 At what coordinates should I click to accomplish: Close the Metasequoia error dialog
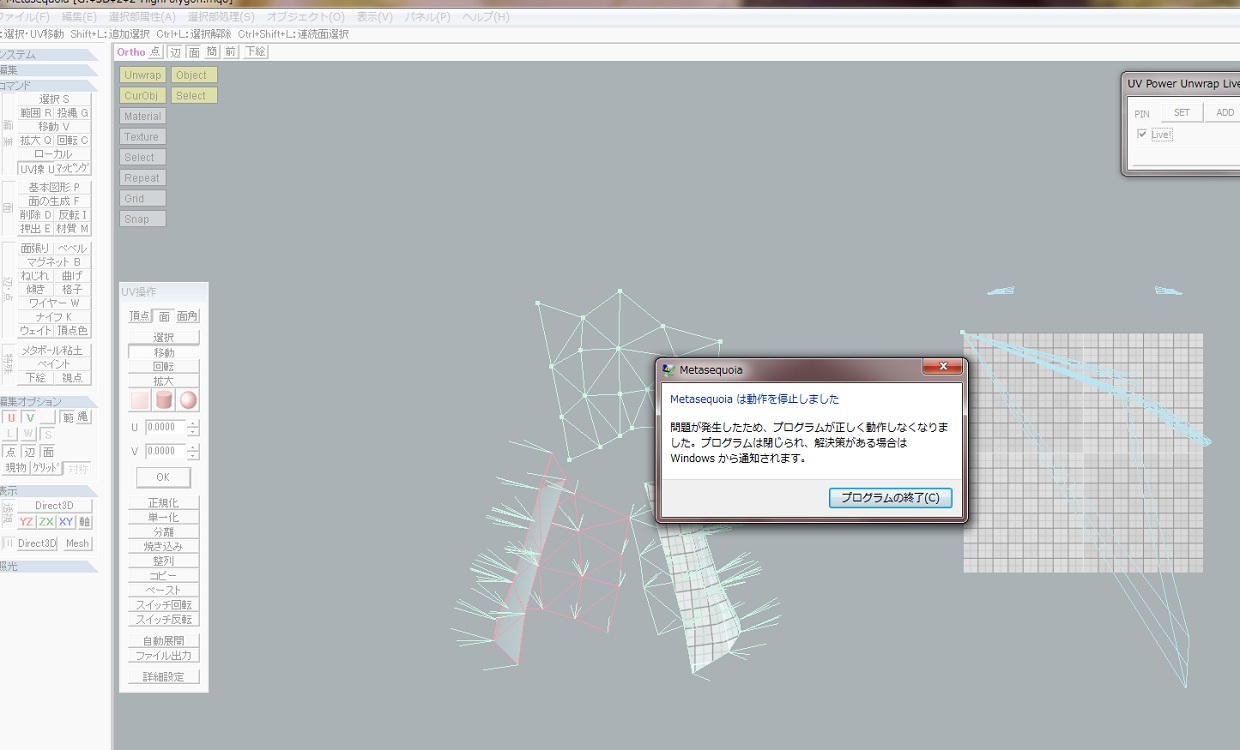point(941,368)
